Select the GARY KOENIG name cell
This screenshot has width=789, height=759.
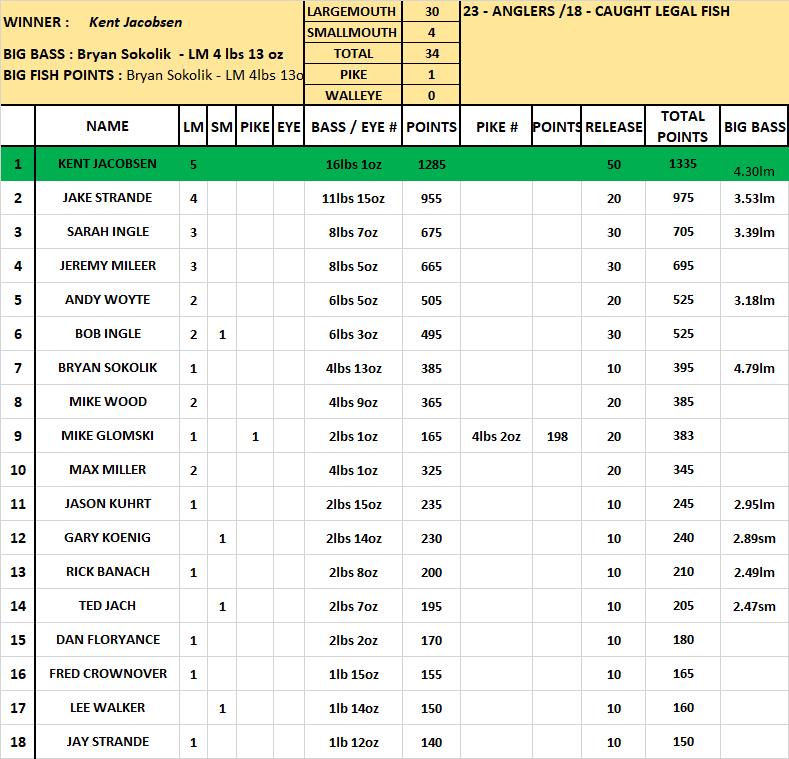pos(107,537)
